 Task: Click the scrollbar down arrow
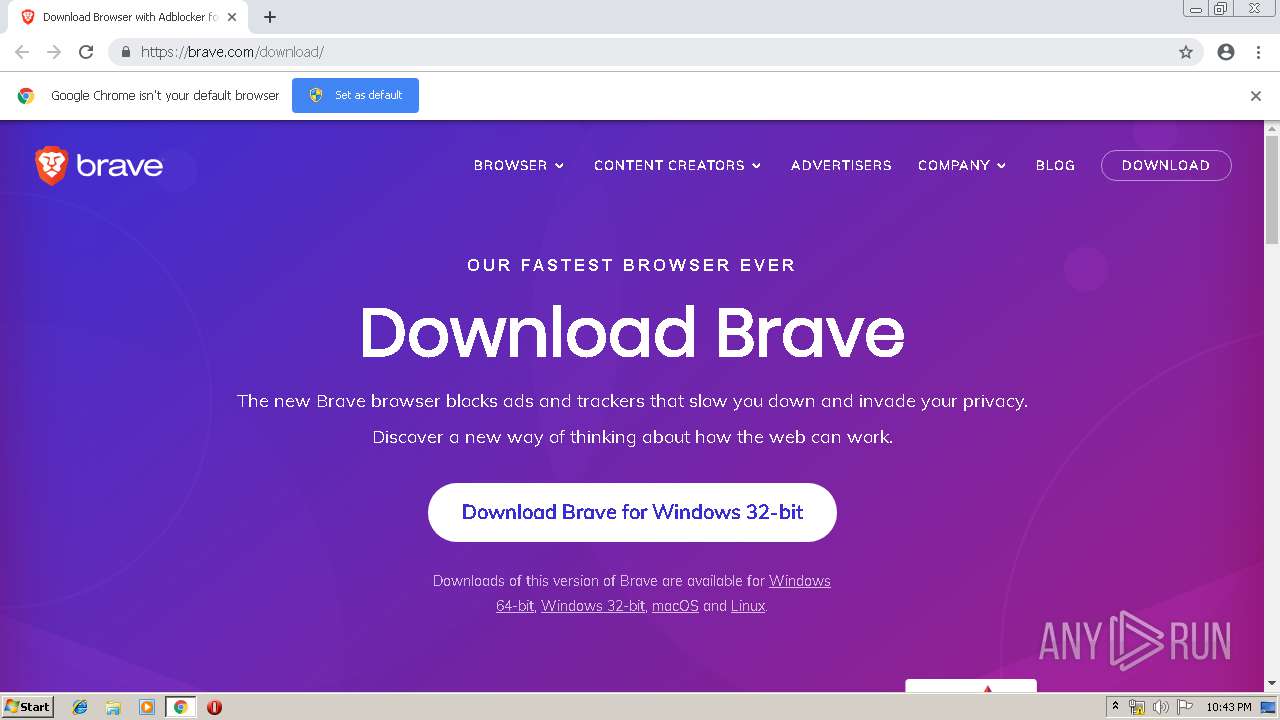pyautogui.click(x=1272, y=684)
